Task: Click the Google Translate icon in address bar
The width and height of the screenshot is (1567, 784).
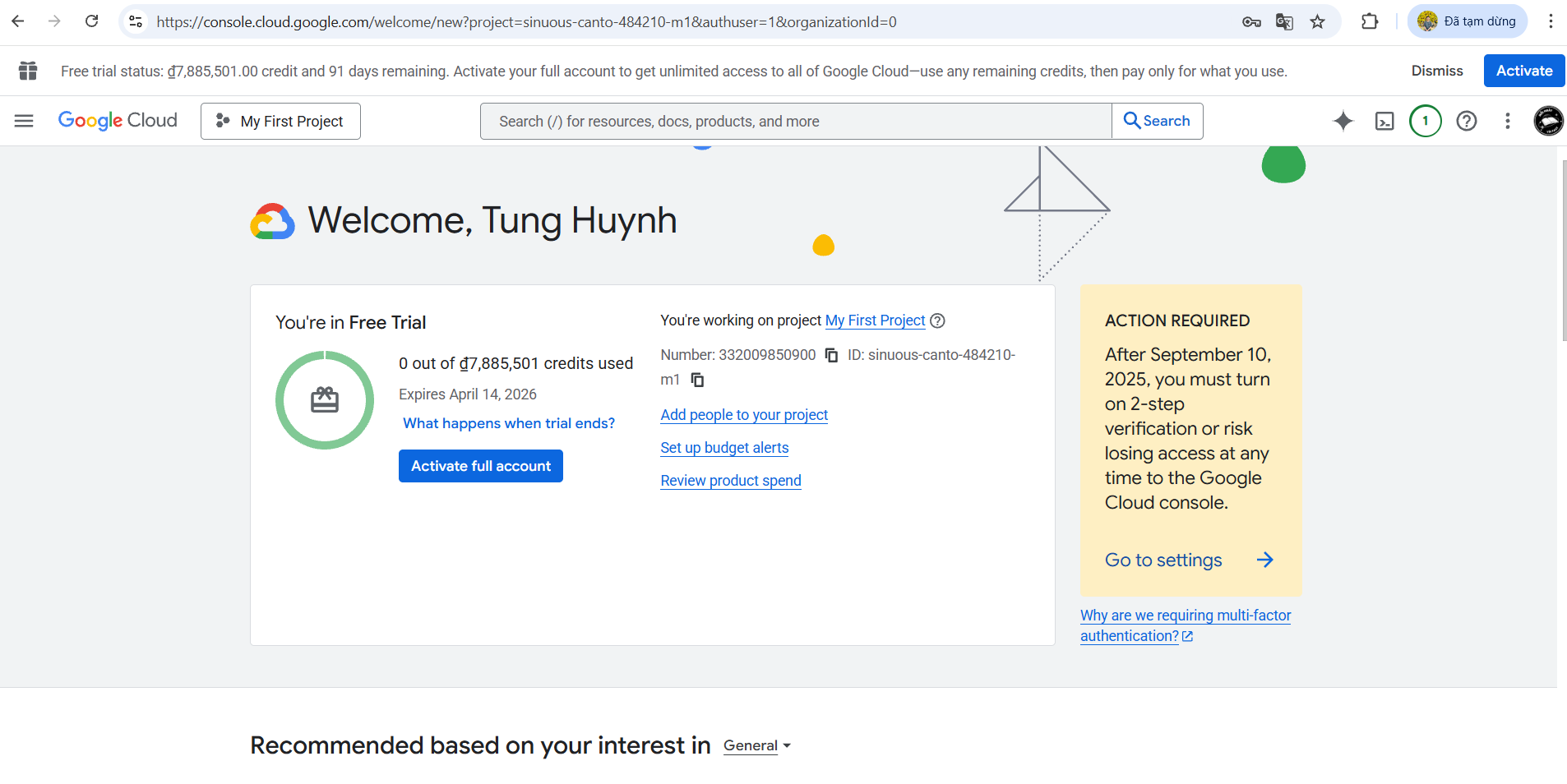Action: click(1284, 21)
